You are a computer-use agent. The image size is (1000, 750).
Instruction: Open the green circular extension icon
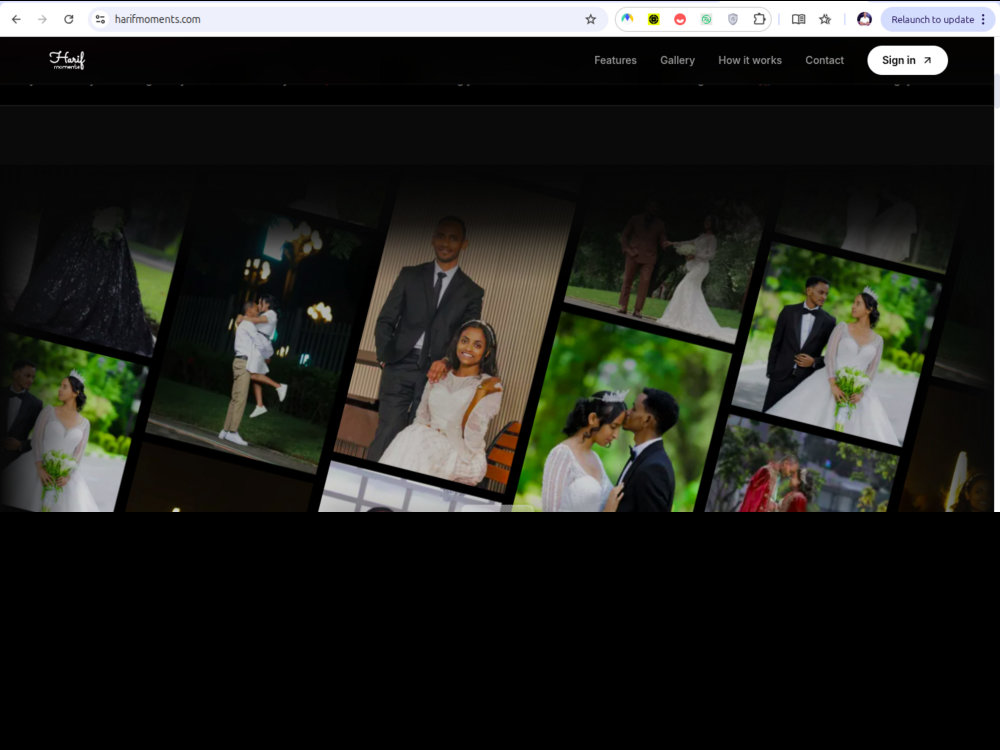coord(706,19)
